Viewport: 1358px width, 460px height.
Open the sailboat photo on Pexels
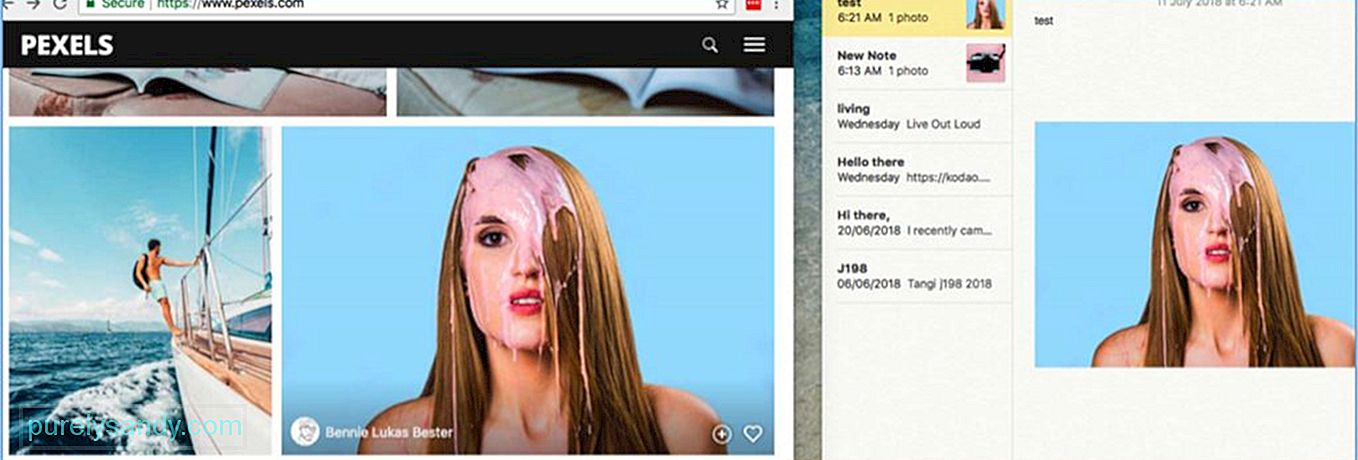[x=140, y=290]
